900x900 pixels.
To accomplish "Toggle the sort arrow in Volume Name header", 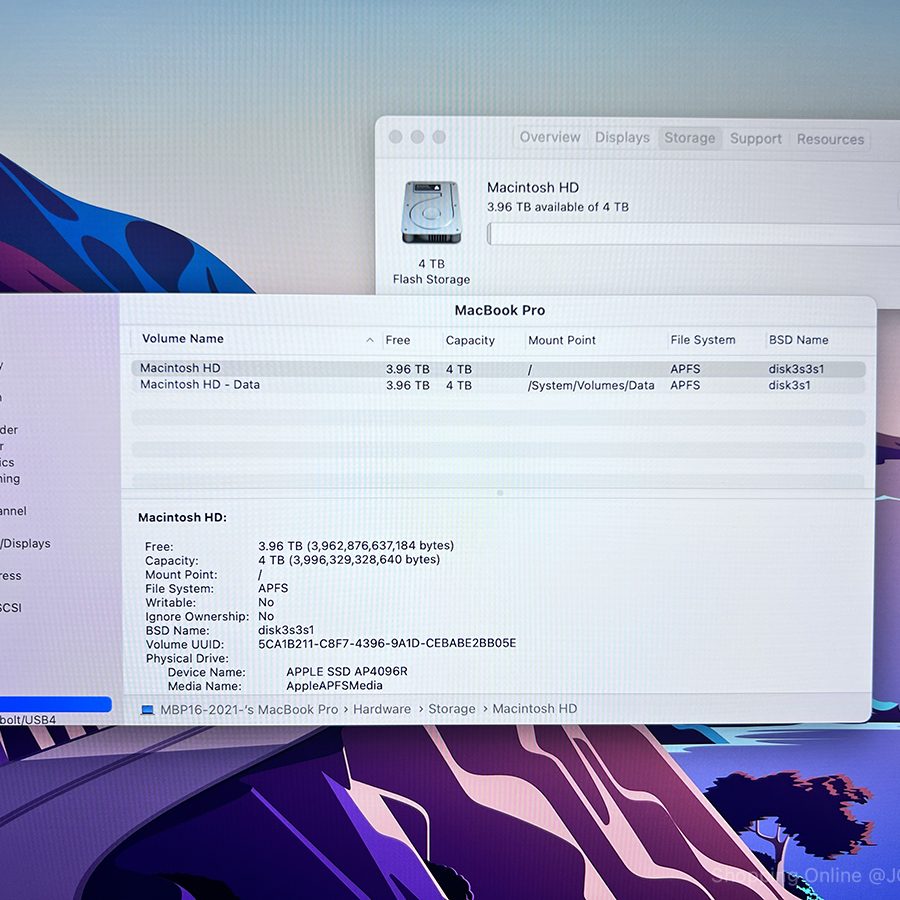I will point(370,340).
